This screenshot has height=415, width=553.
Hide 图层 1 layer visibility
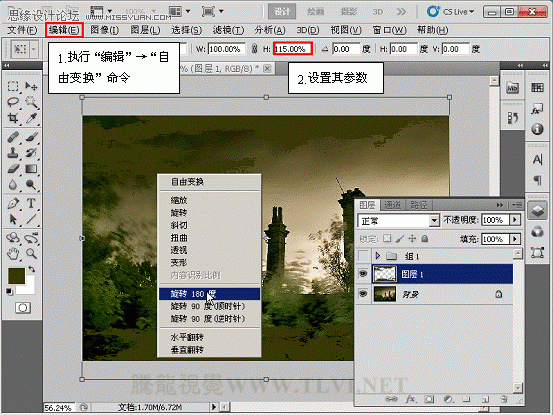click(363, 274)
